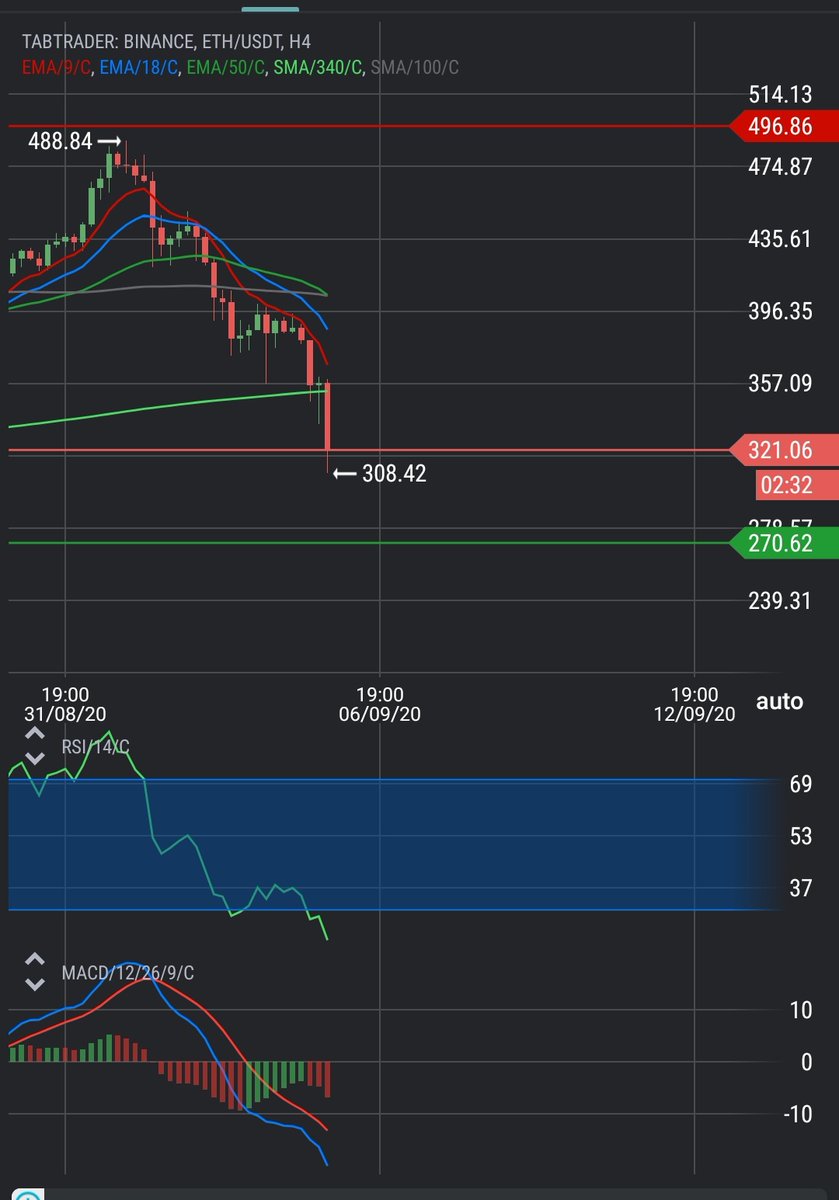Tap the 357.09 price axis label
The width and height of the screenshot is (839, 1200).
coord(781,383)
